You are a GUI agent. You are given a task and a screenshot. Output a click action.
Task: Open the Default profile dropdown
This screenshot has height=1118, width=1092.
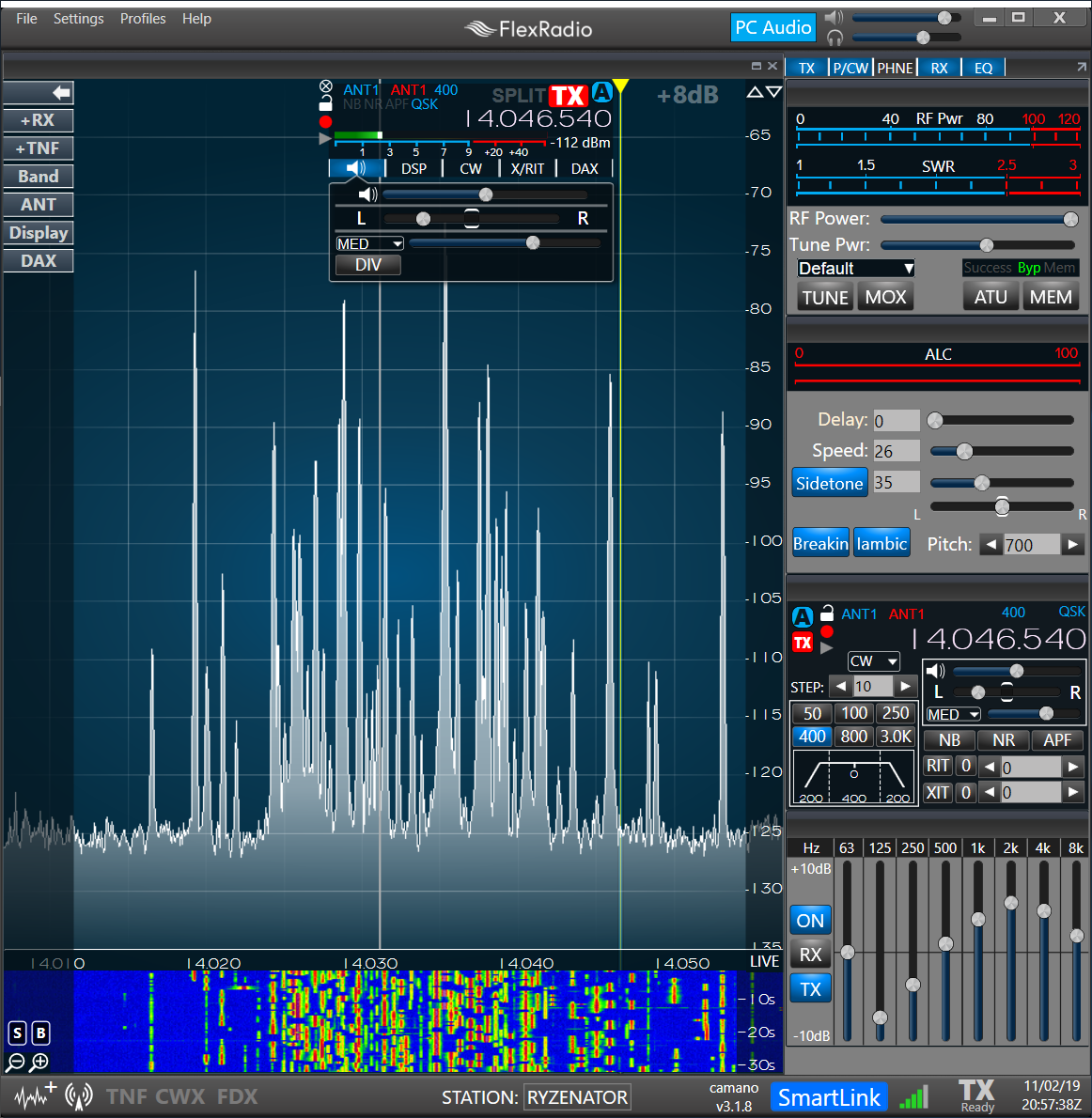(855, 269)
